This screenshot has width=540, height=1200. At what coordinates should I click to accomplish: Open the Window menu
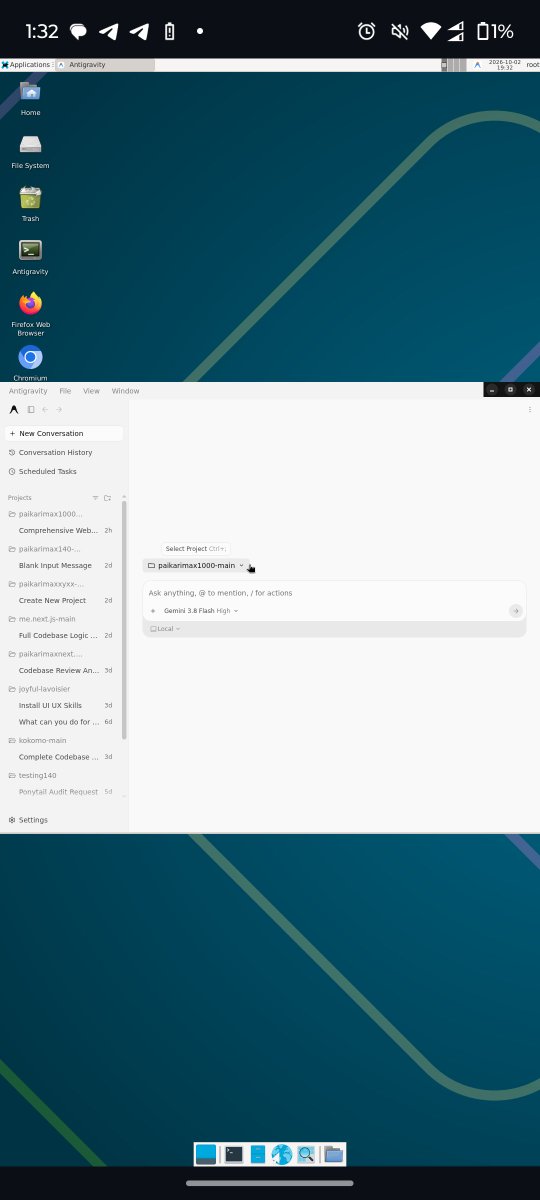[125, 391]
